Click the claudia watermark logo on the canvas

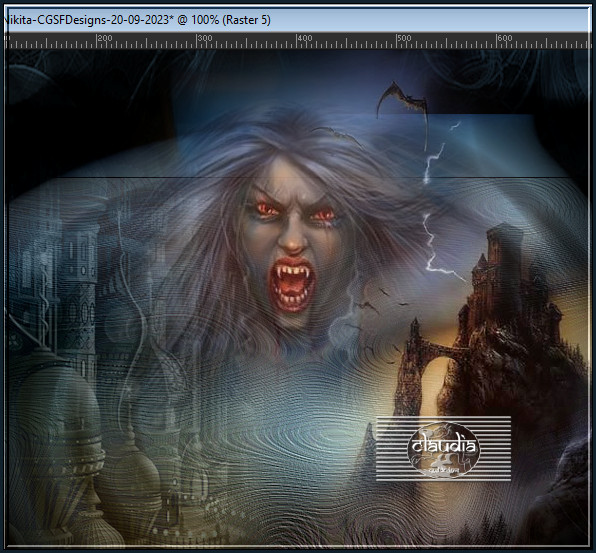pos(444,449)
